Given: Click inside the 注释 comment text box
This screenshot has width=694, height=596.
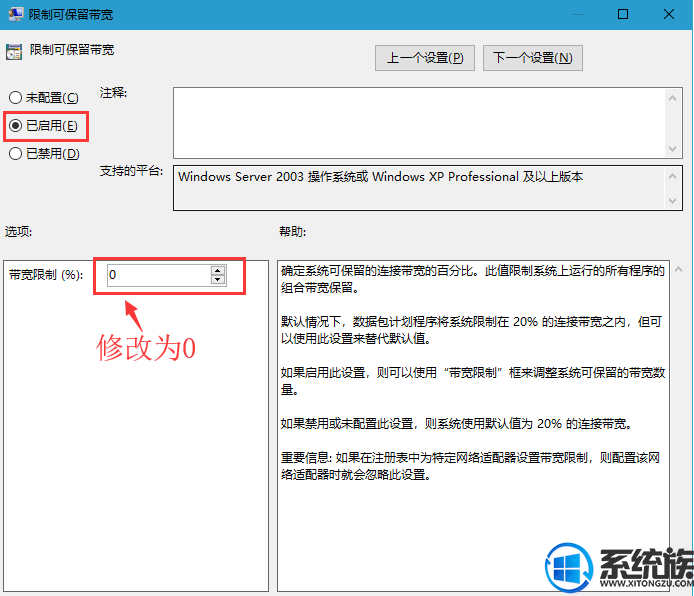Looking at the screenshot, I should click(x=419, y=123).
